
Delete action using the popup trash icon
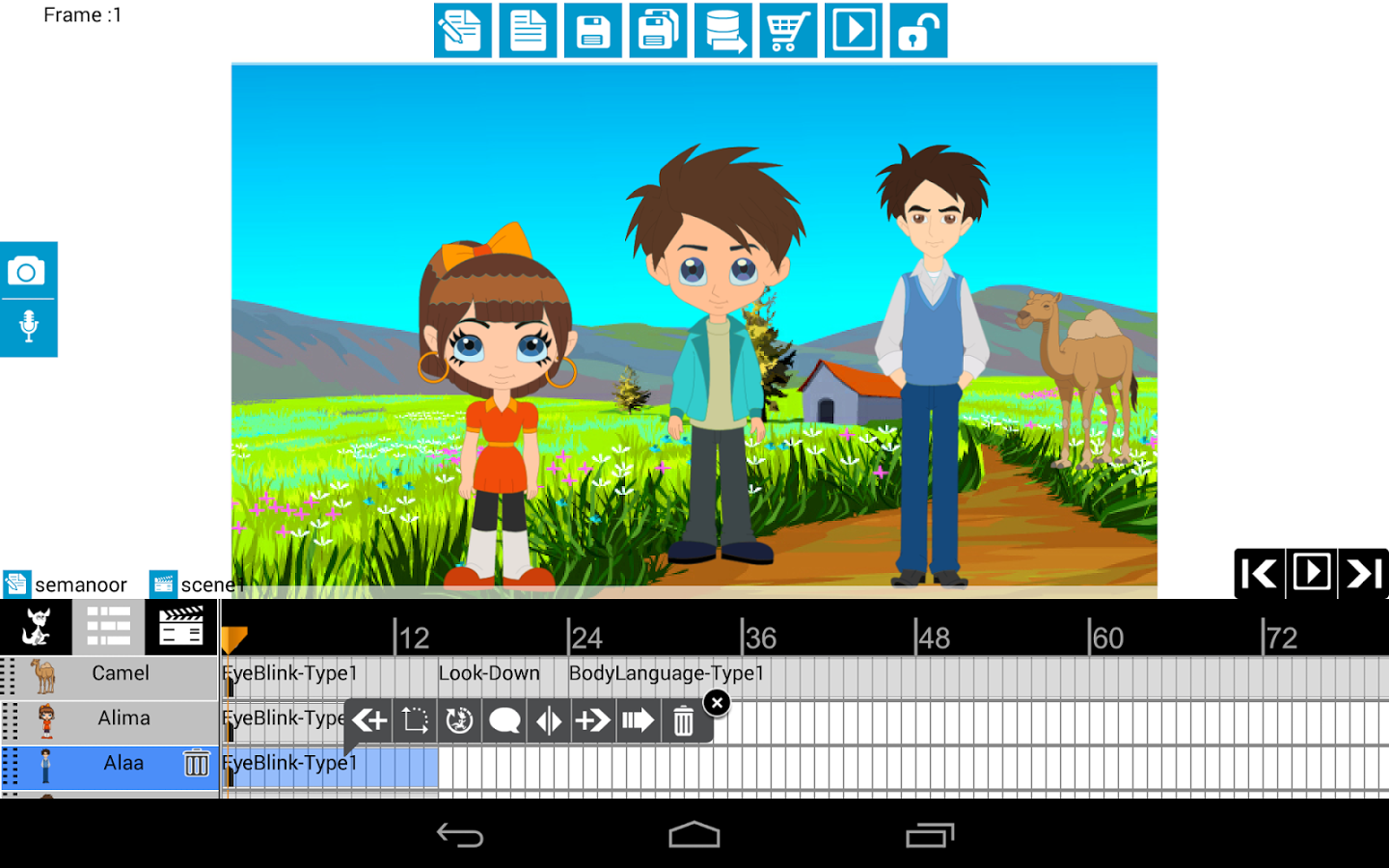coord(683,720)
